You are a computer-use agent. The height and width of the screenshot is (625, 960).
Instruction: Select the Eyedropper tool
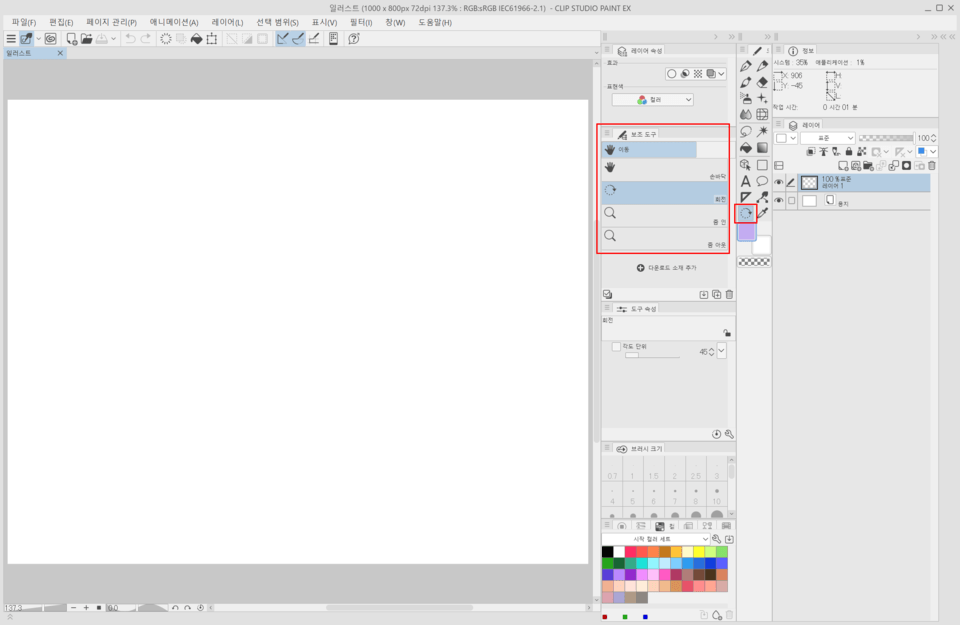pos(762,213)
